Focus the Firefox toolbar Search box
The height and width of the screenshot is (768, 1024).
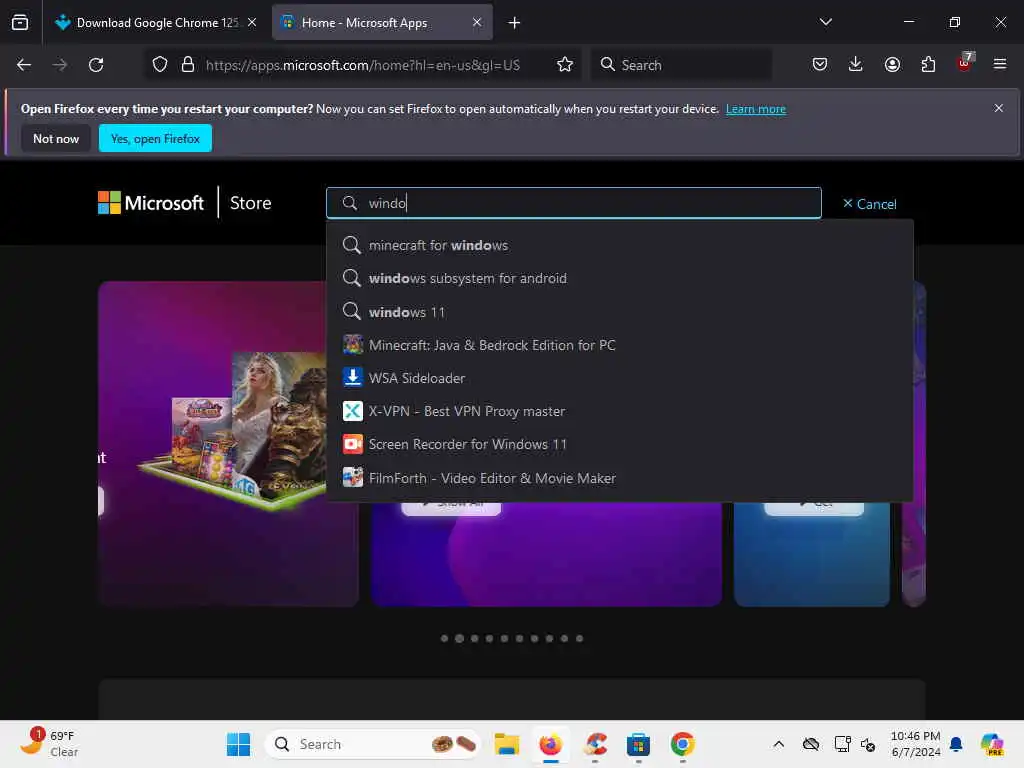(x=681, y=65)
